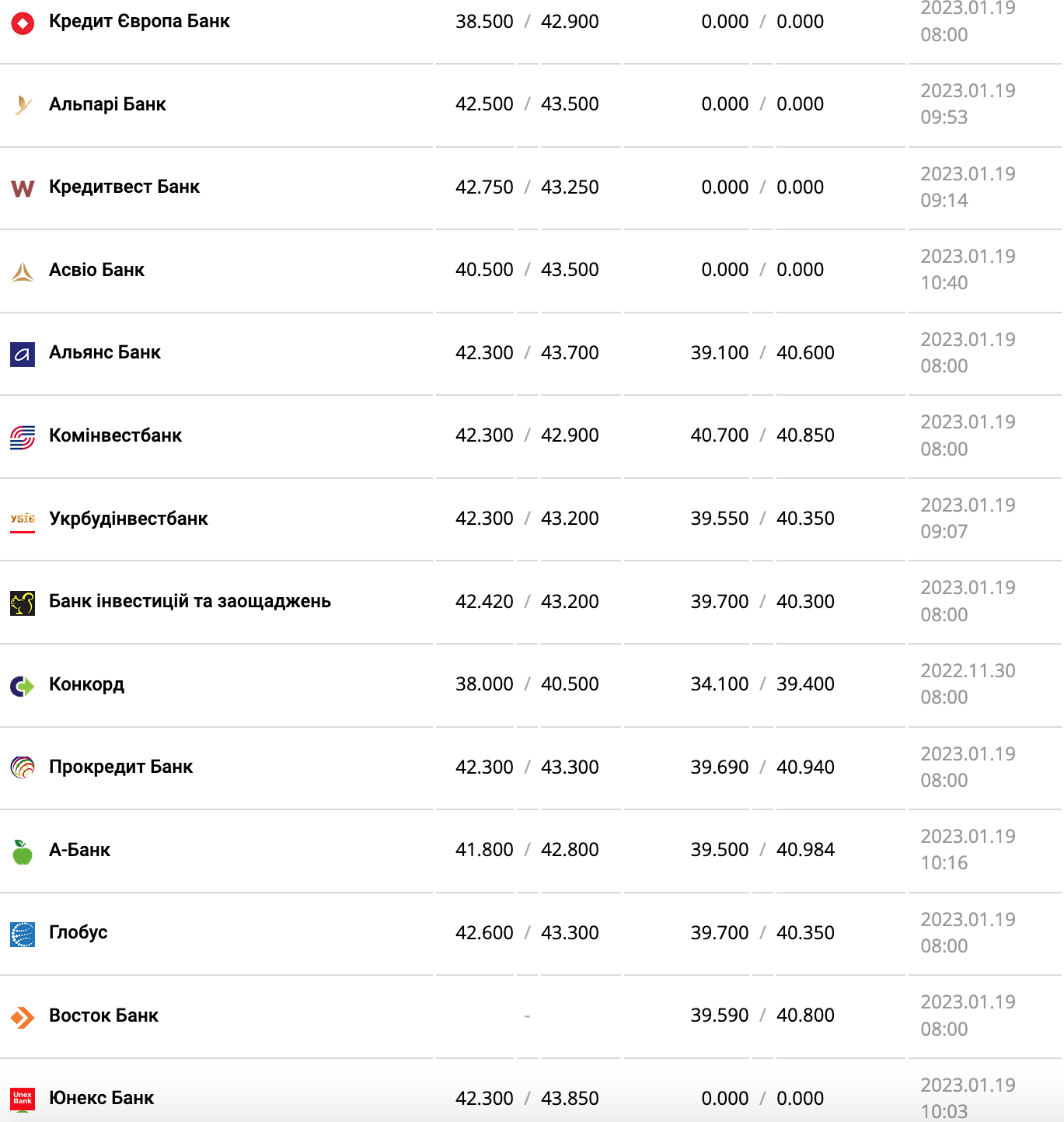Viewport: 1064px width, 1122px height.
Task: Open the Комінвестбанк name link
Action: [x=115, y=435]
